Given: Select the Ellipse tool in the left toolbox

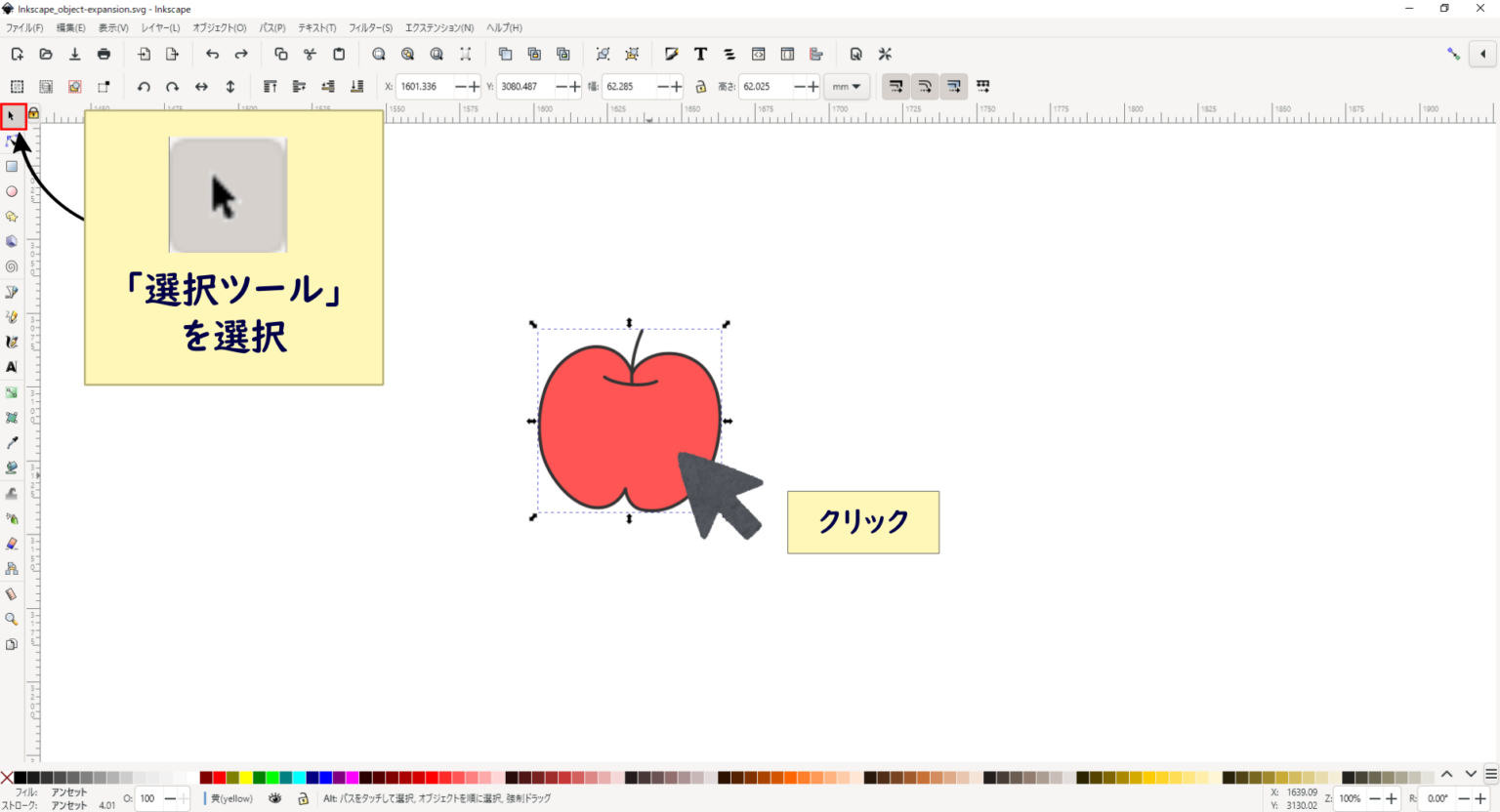Looking at the screenshot, I should tap(12, 191).
